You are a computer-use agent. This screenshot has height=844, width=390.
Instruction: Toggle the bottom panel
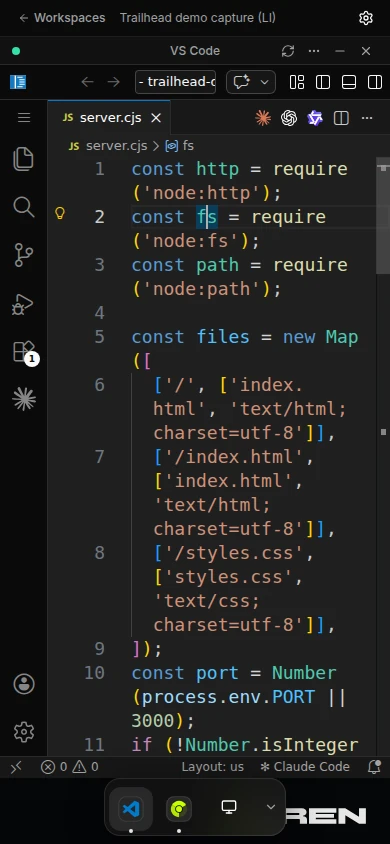(x=349, y=82)
